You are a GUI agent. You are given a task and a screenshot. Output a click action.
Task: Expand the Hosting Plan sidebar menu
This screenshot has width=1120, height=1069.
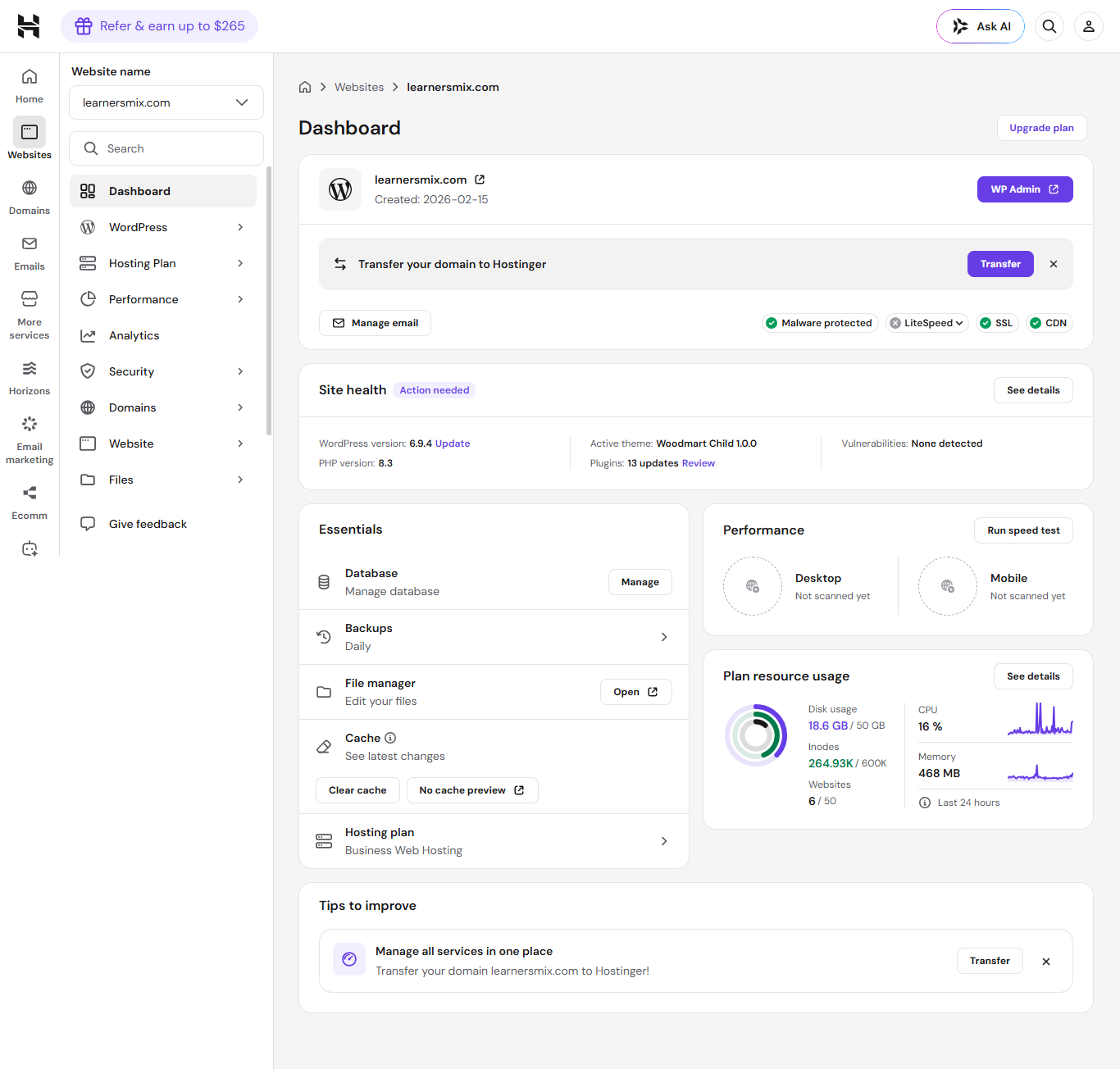click(163, 263)
